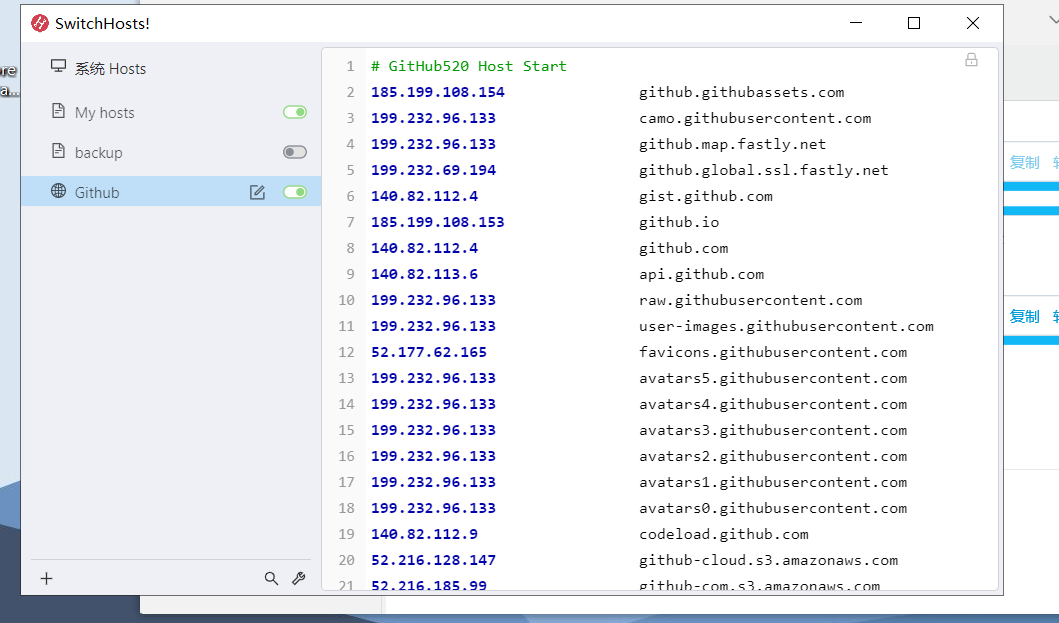Click hostname github.com on line 8

[x=683, y=248]
